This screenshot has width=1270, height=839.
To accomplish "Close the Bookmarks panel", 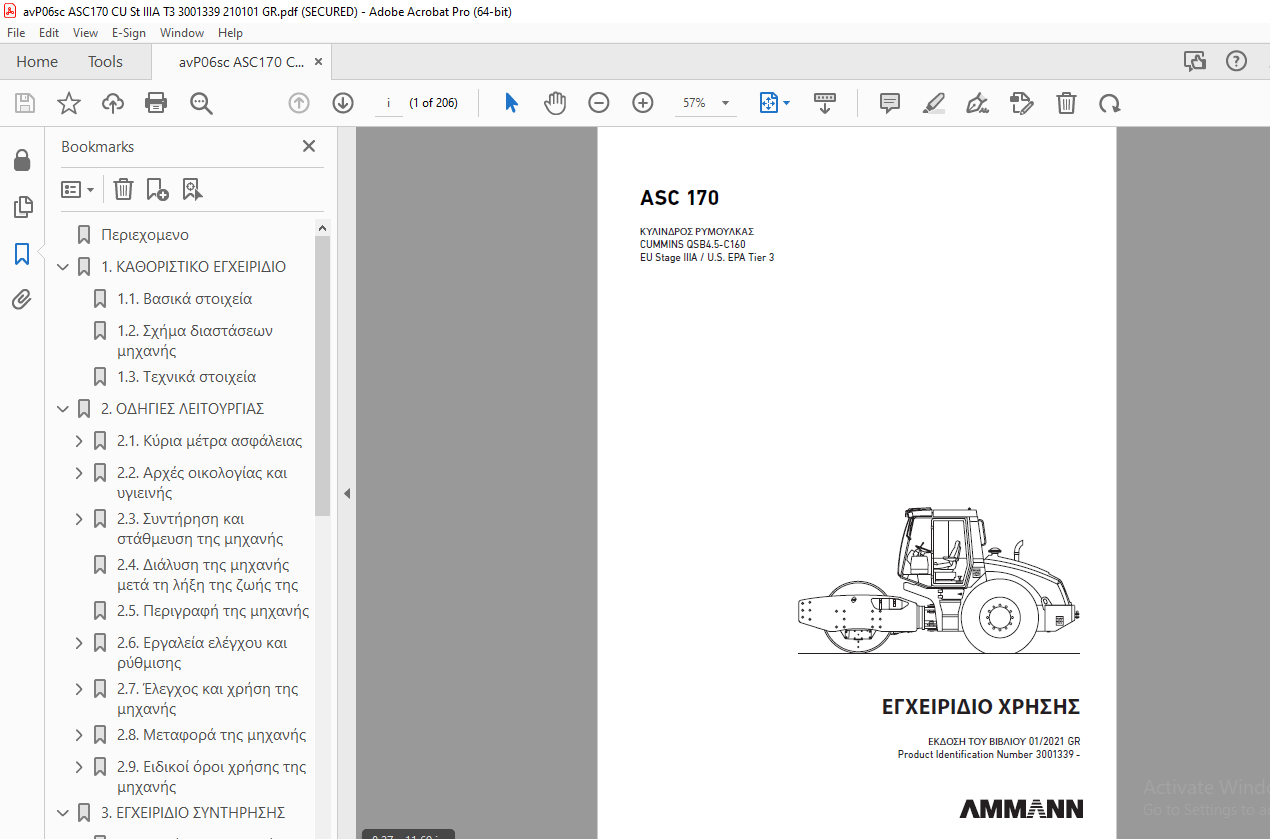I will coord(309,146).
